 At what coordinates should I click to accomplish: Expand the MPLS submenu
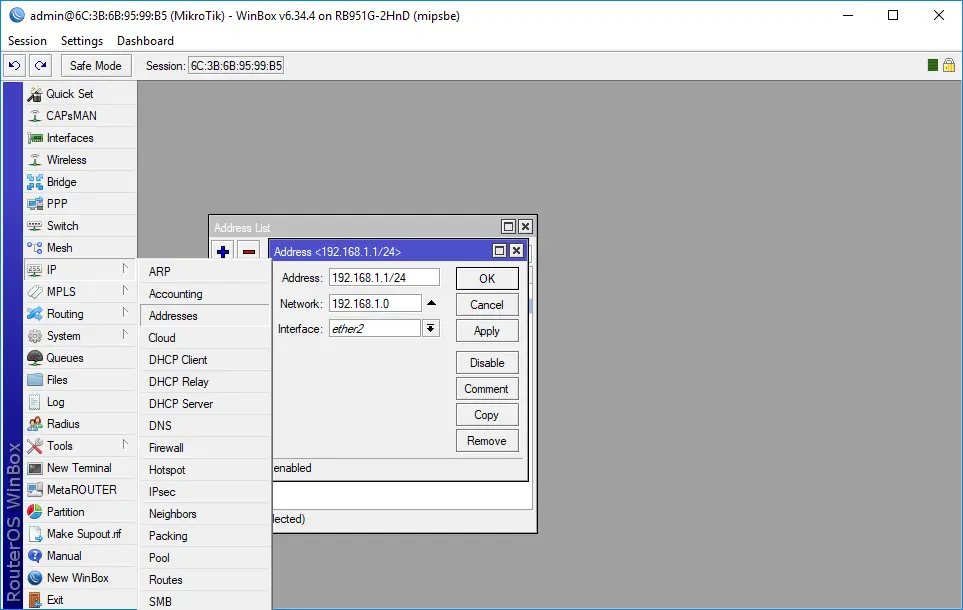click(x=80, y=292)
